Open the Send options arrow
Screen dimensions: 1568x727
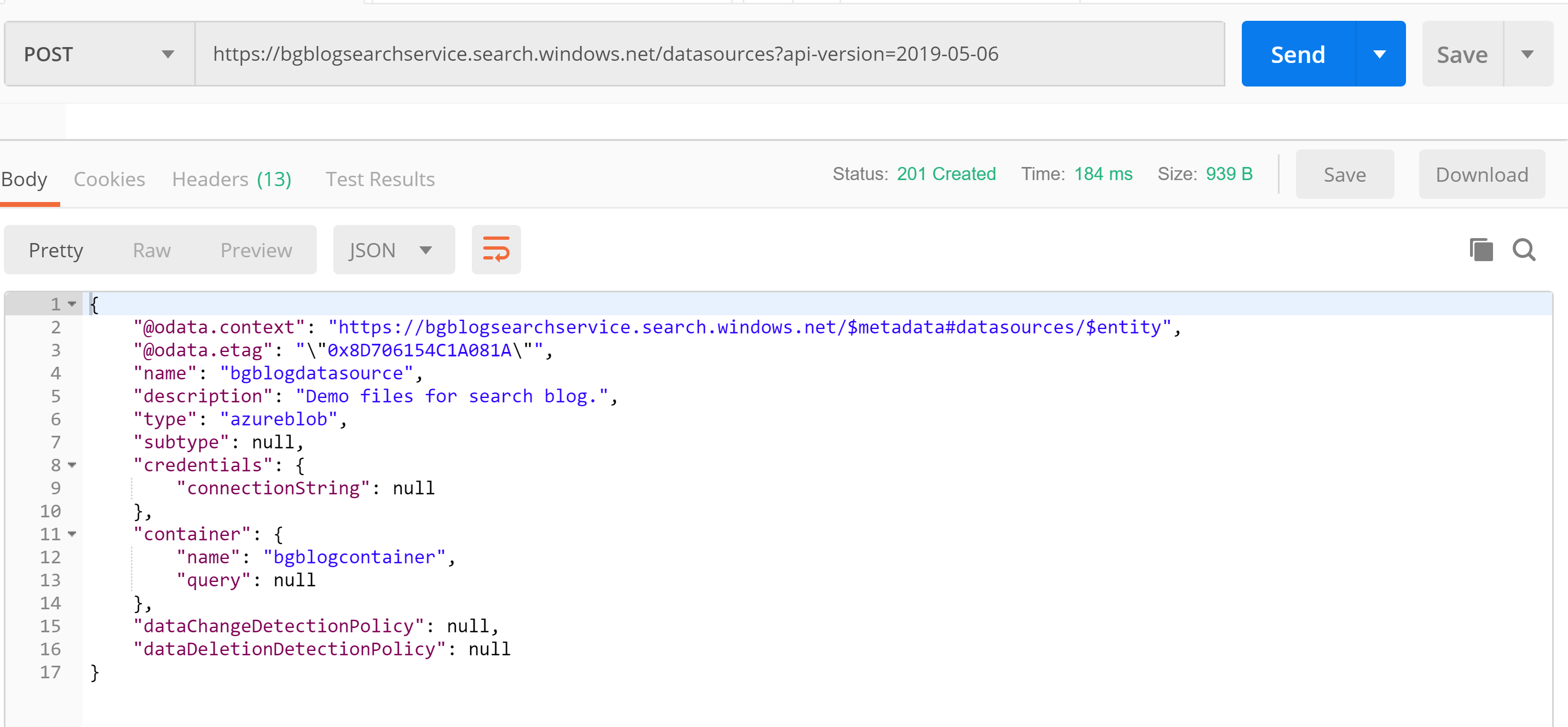tap(1380, 54)
